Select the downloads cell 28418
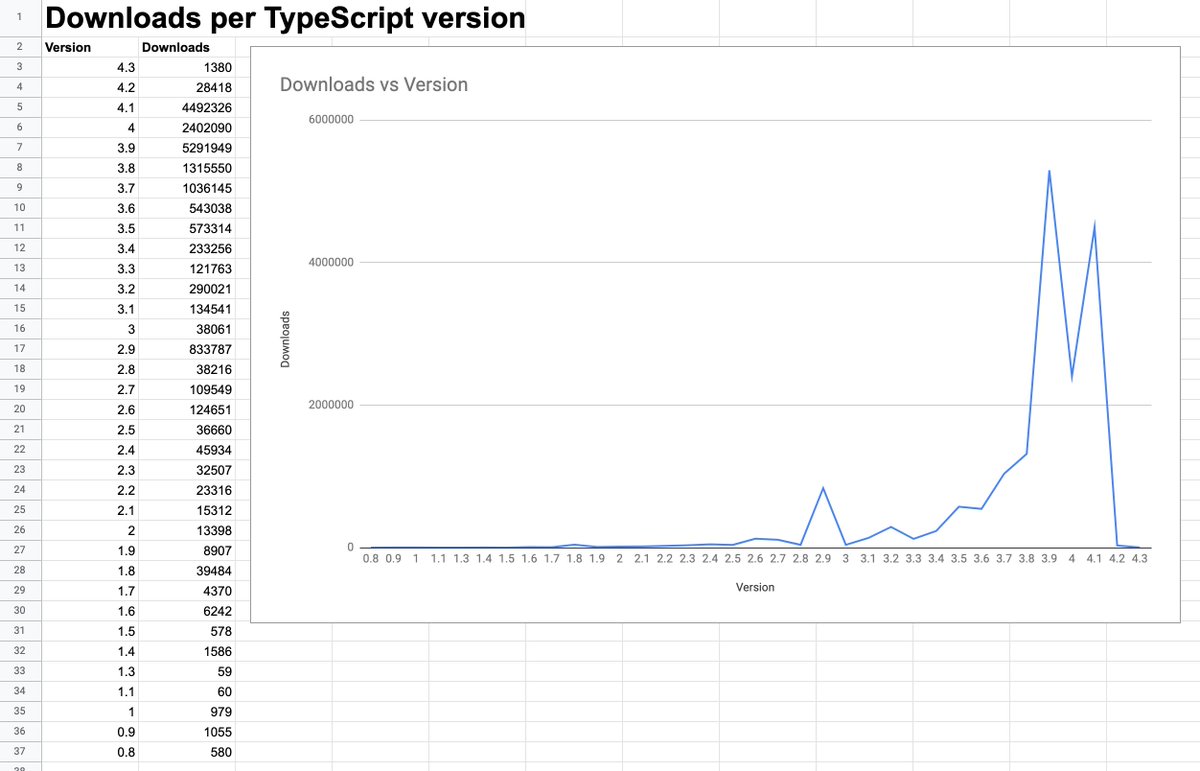This screenshot has height=771, width=1200. (x=187, y=88)
